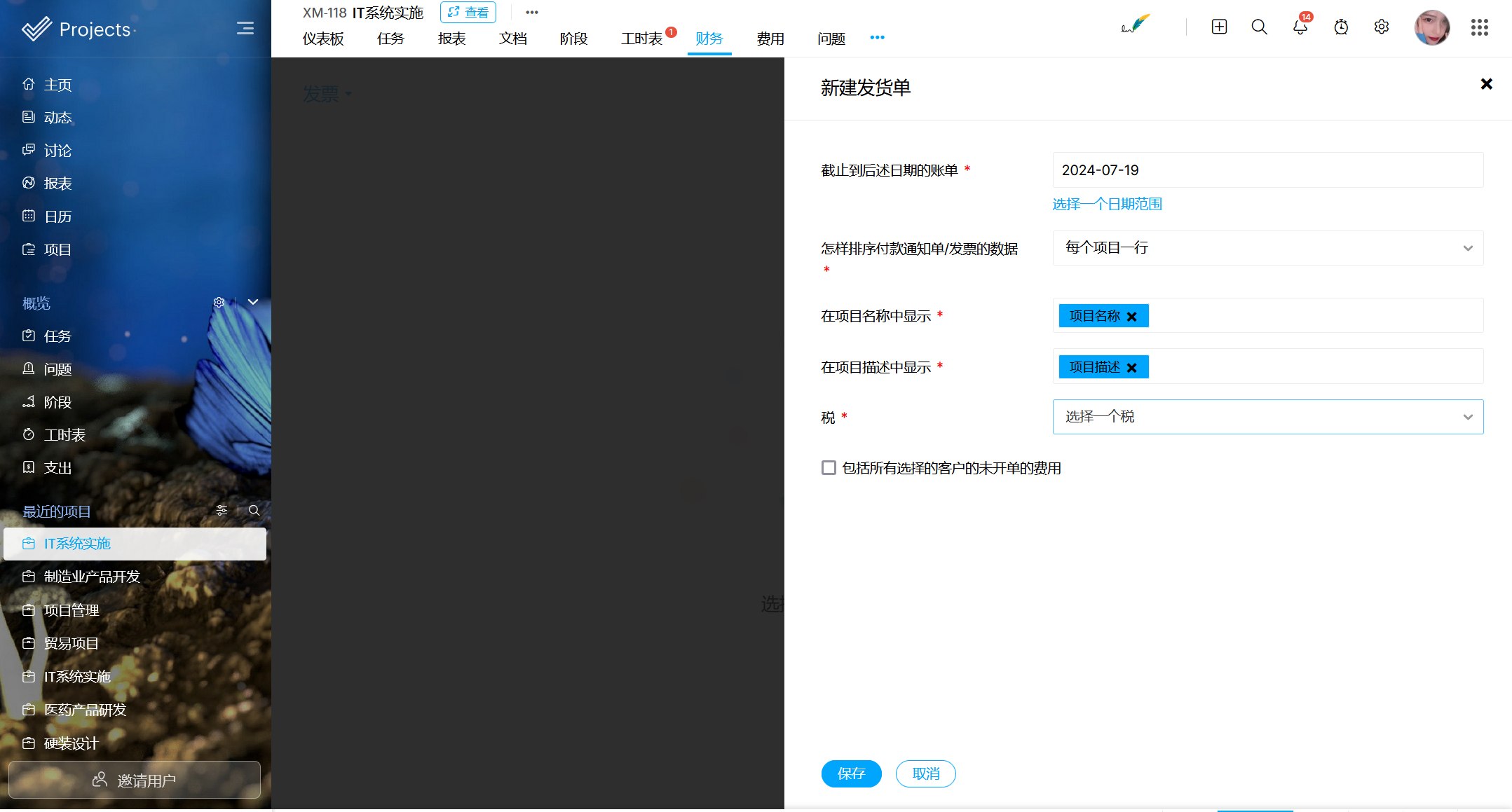Switch to the 问题 tab

coord(831,39)
